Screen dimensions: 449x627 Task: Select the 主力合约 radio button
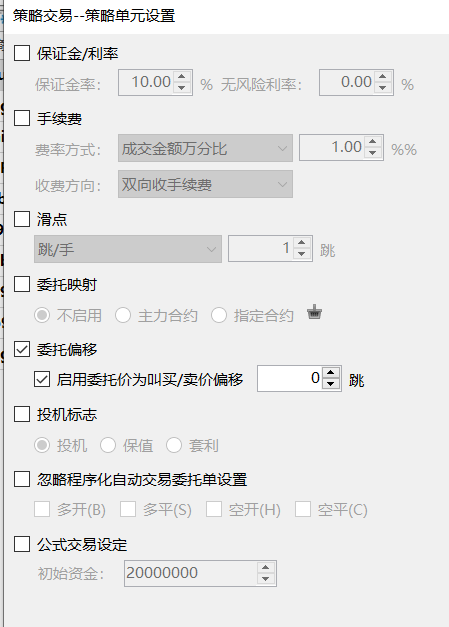[x=123, y=315]
